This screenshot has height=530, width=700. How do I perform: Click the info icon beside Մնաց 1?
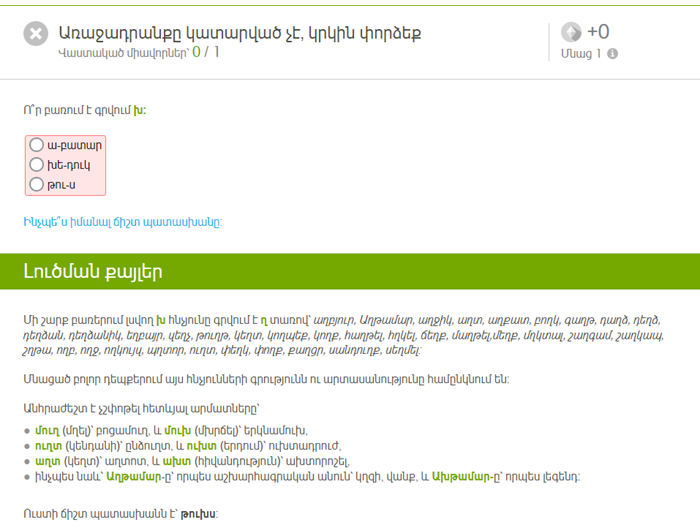(x=612, y=54)
